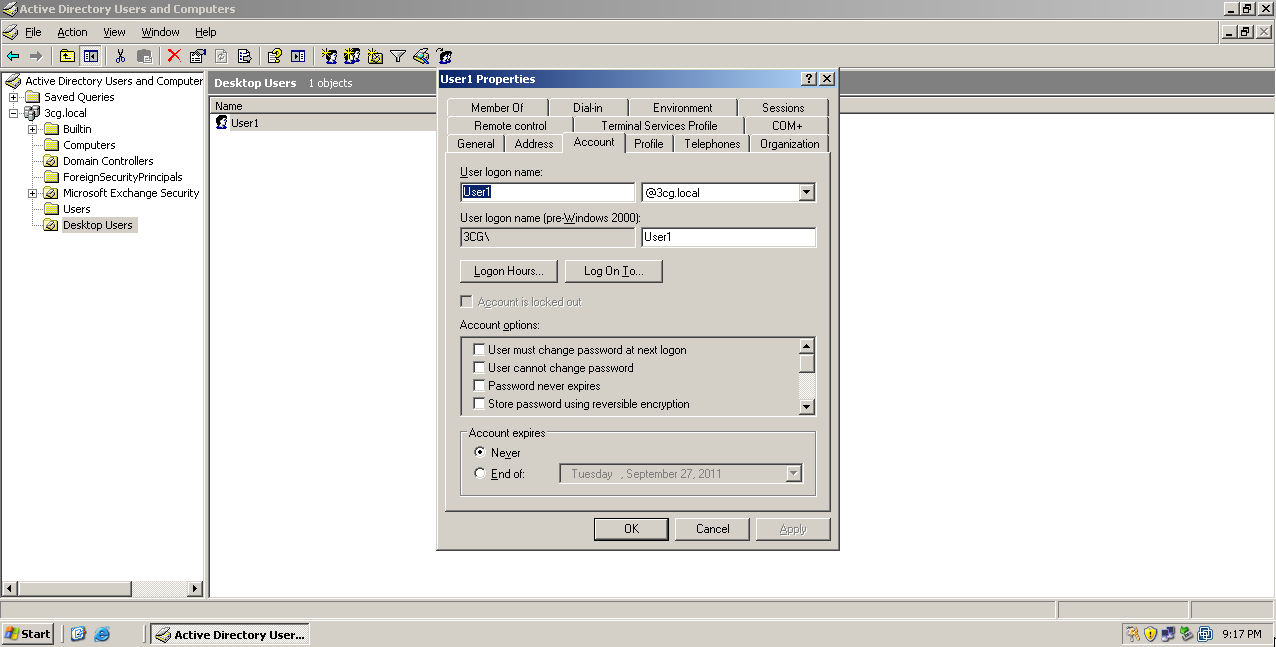This screenshot has height=647, width=1276.
Task: Toggle the Show/Hide Console Tree toolbar icon
Action: click(x=91, y=56)
